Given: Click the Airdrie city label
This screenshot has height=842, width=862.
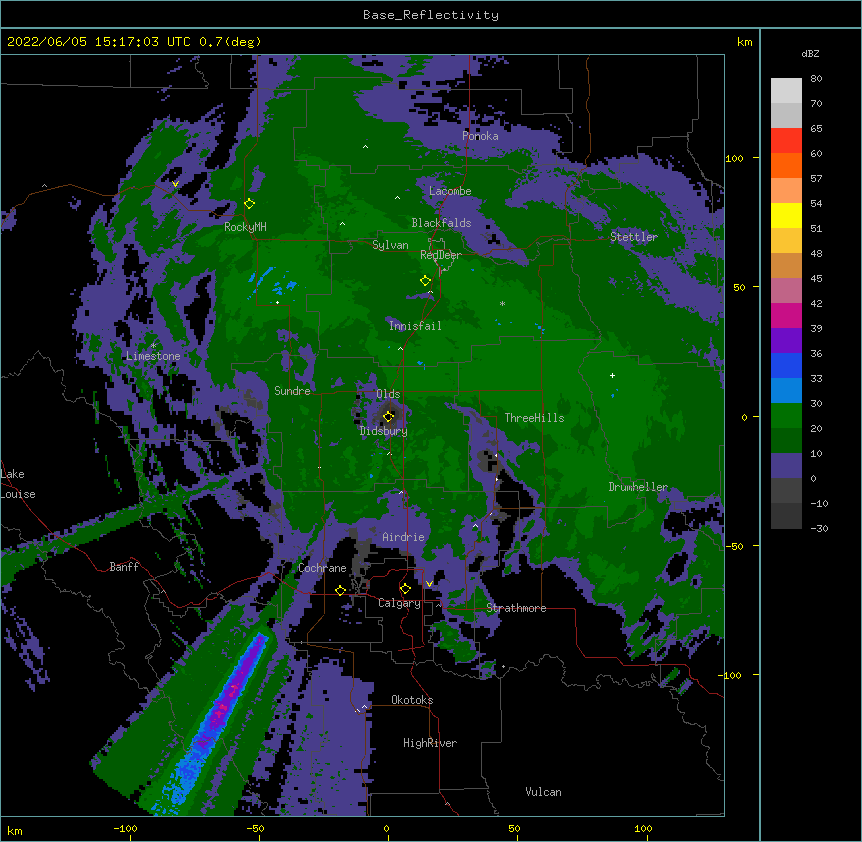Looking at the screenshot, I should 403,537.
